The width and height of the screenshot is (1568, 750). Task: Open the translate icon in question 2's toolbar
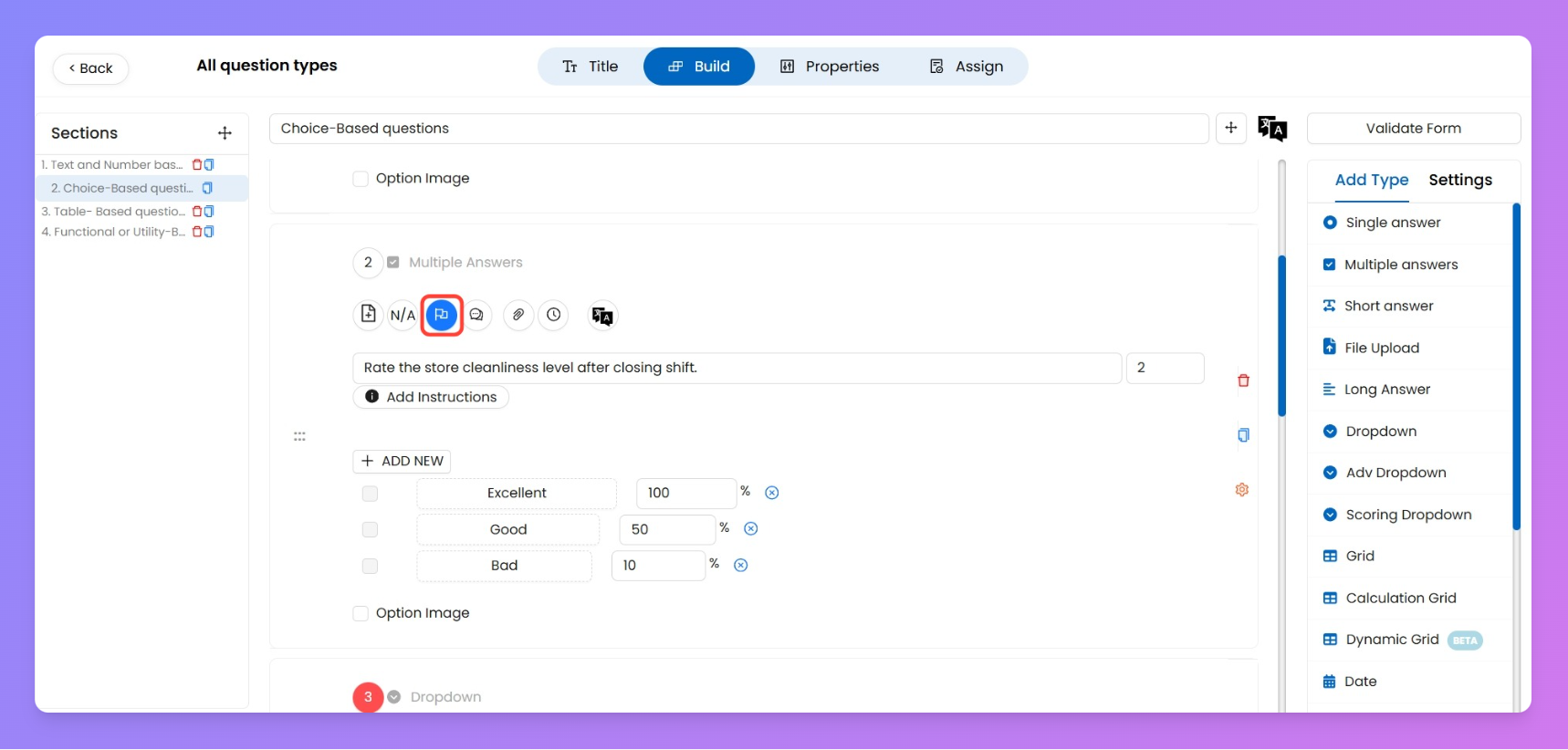coord(602,316)
